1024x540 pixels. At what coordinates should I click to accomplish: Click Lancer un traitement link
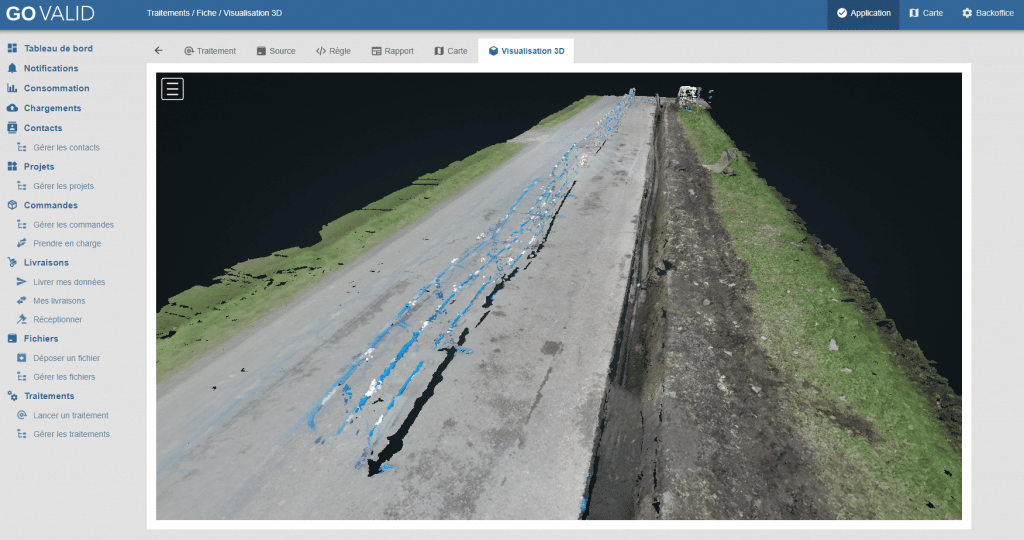(x=70, y=415)
